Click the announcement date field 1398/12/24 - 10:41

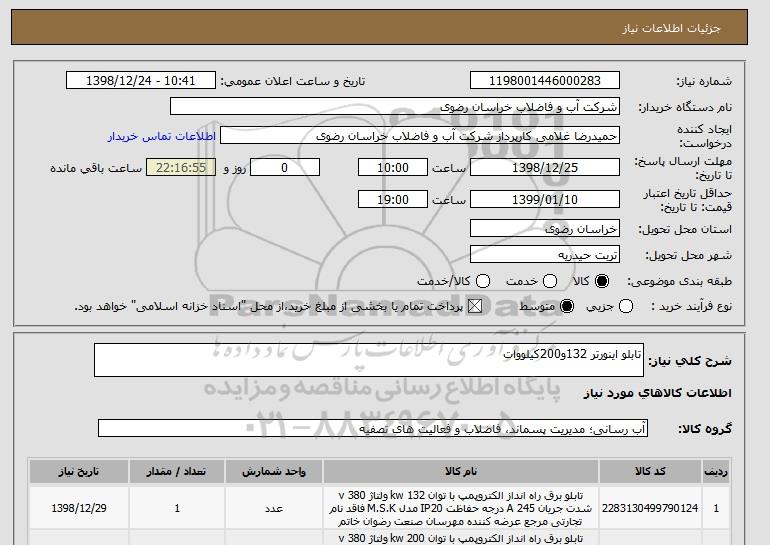(x=141, y=81)
